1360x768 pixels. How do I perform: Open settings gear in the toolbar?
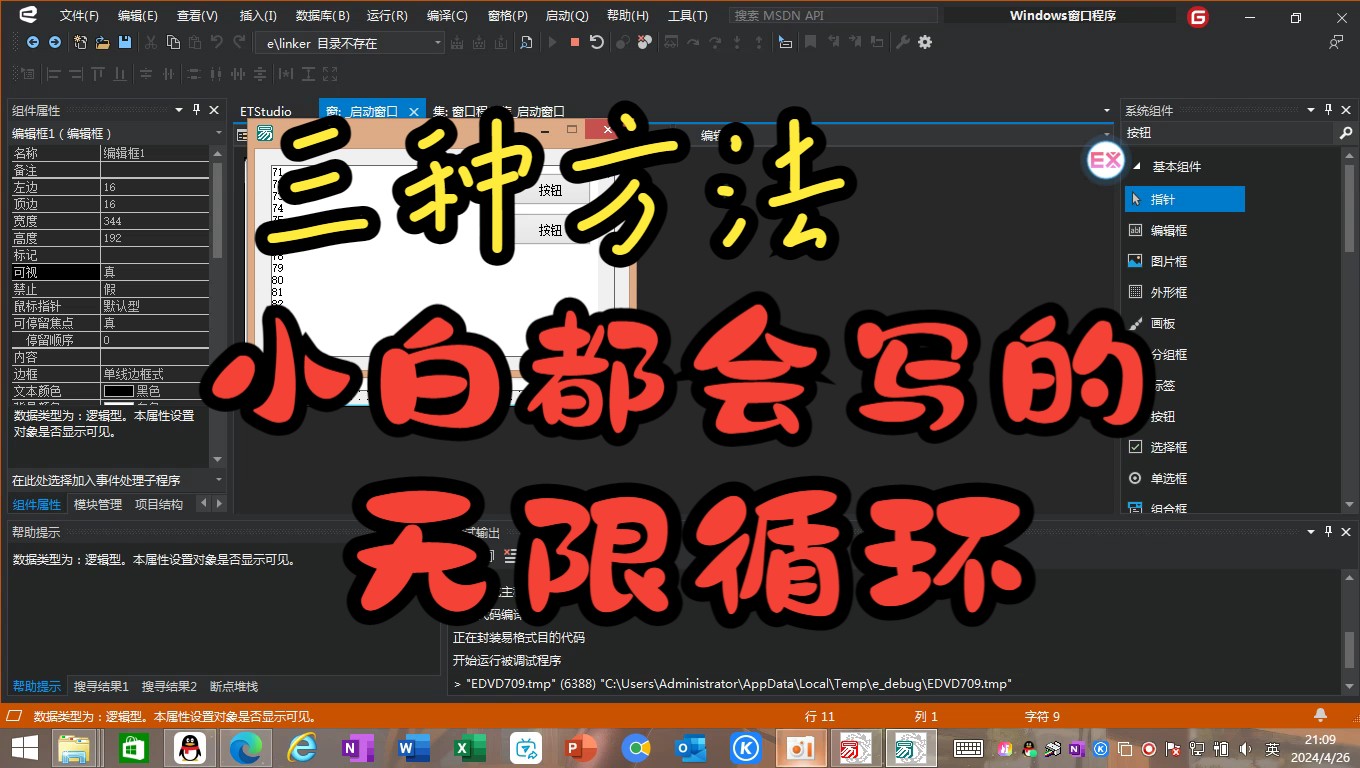(x=925, y=42)
